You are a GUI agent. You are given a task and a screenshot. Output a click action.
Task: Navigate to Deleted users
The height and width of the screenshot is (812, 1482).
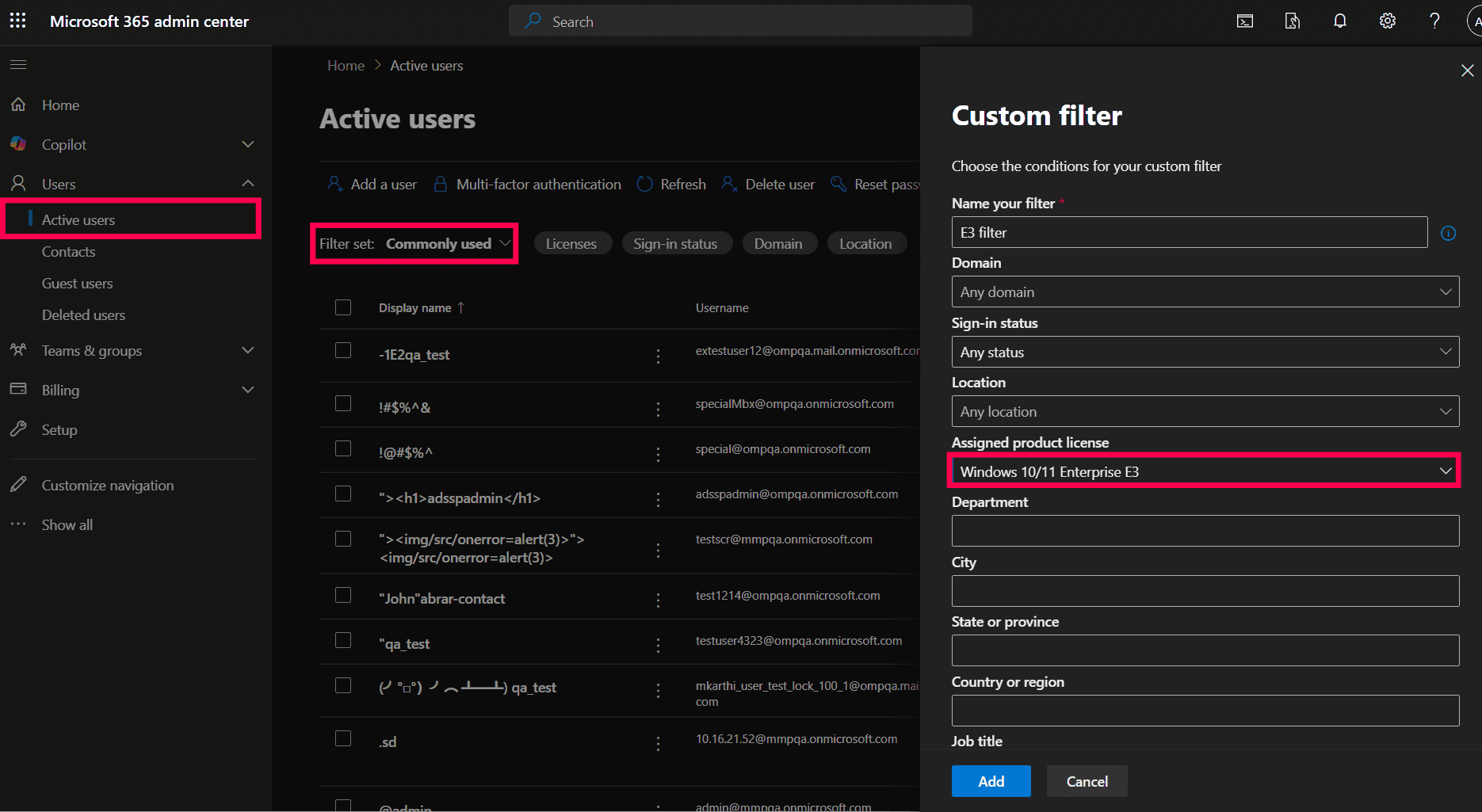click(x=83, y=315)
